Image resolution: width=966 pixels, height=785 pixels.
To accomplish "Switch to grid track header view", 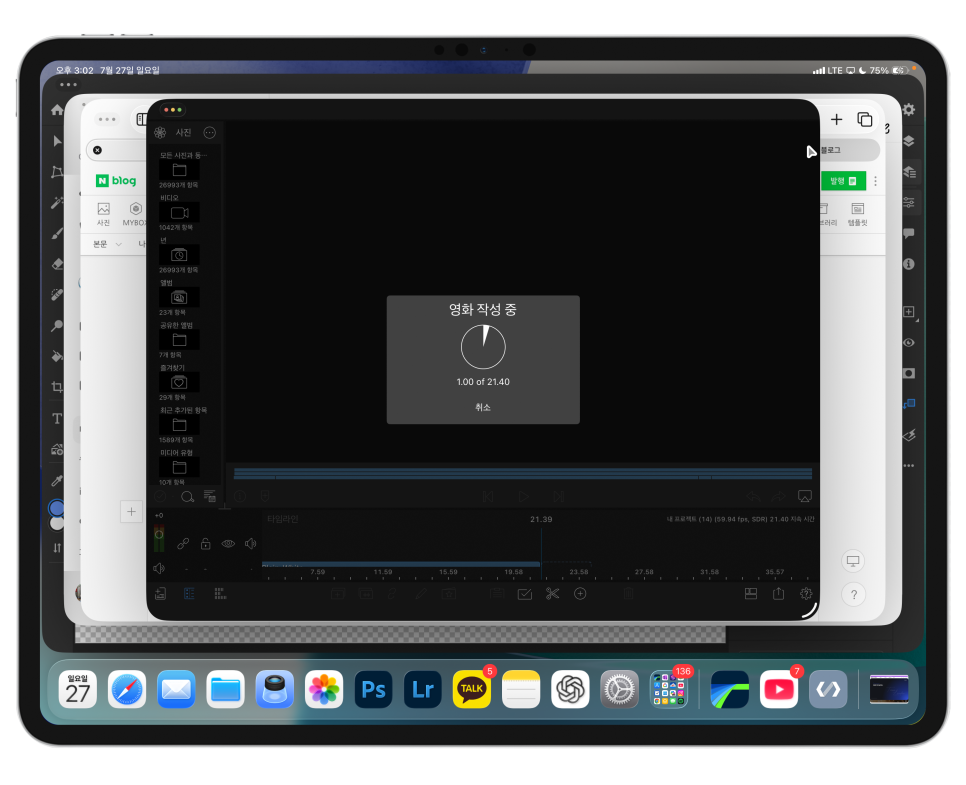I will point(220,593).
